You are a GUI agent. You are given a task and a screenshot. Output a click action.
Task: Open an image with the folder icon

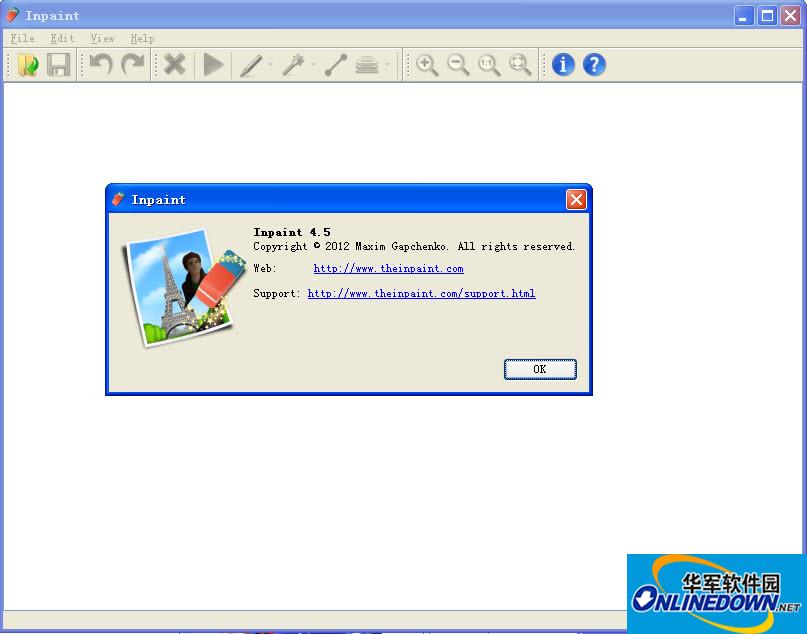pos(28,65)
